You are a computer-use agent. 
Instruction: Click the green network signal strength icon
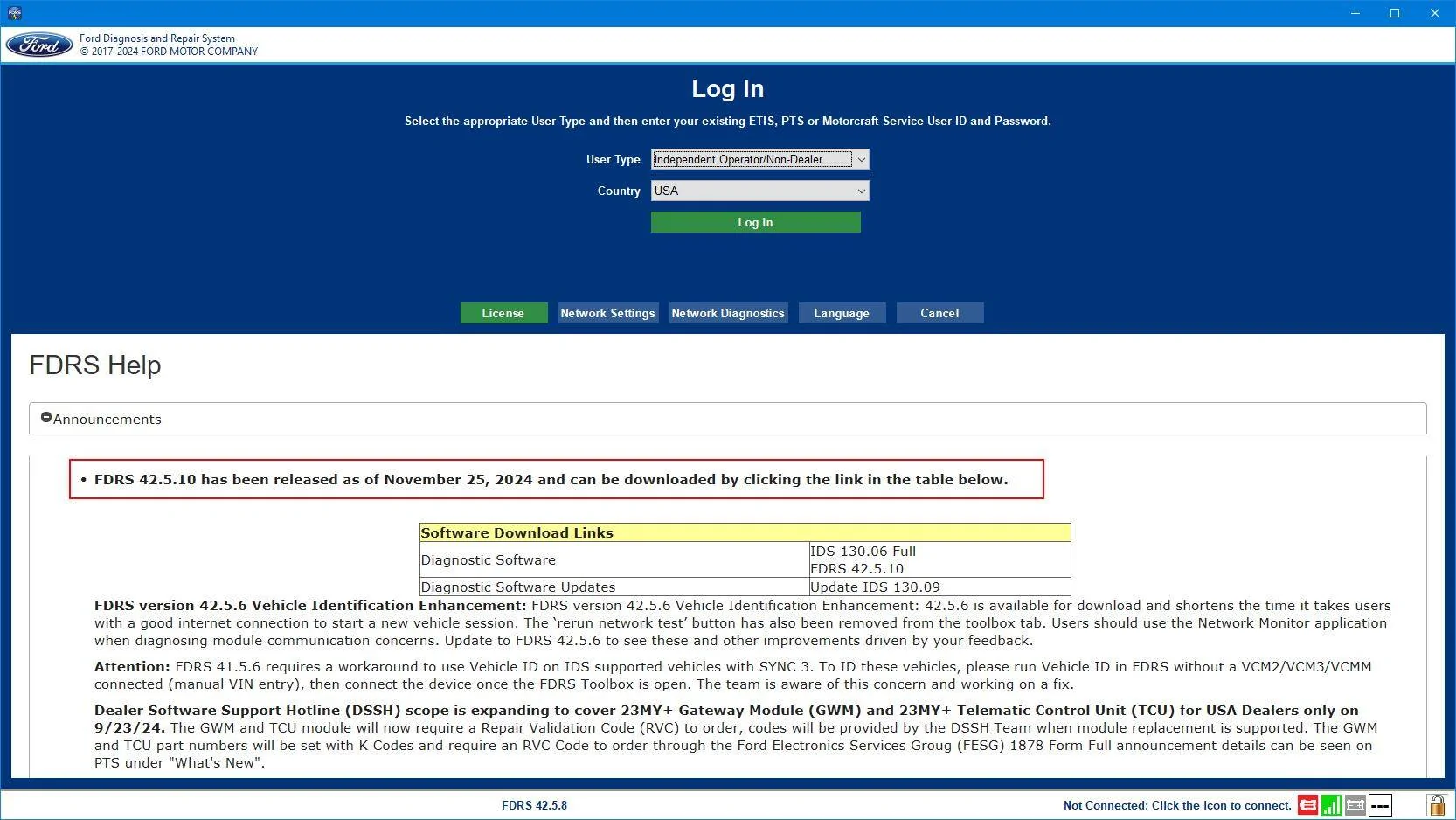1331,805
